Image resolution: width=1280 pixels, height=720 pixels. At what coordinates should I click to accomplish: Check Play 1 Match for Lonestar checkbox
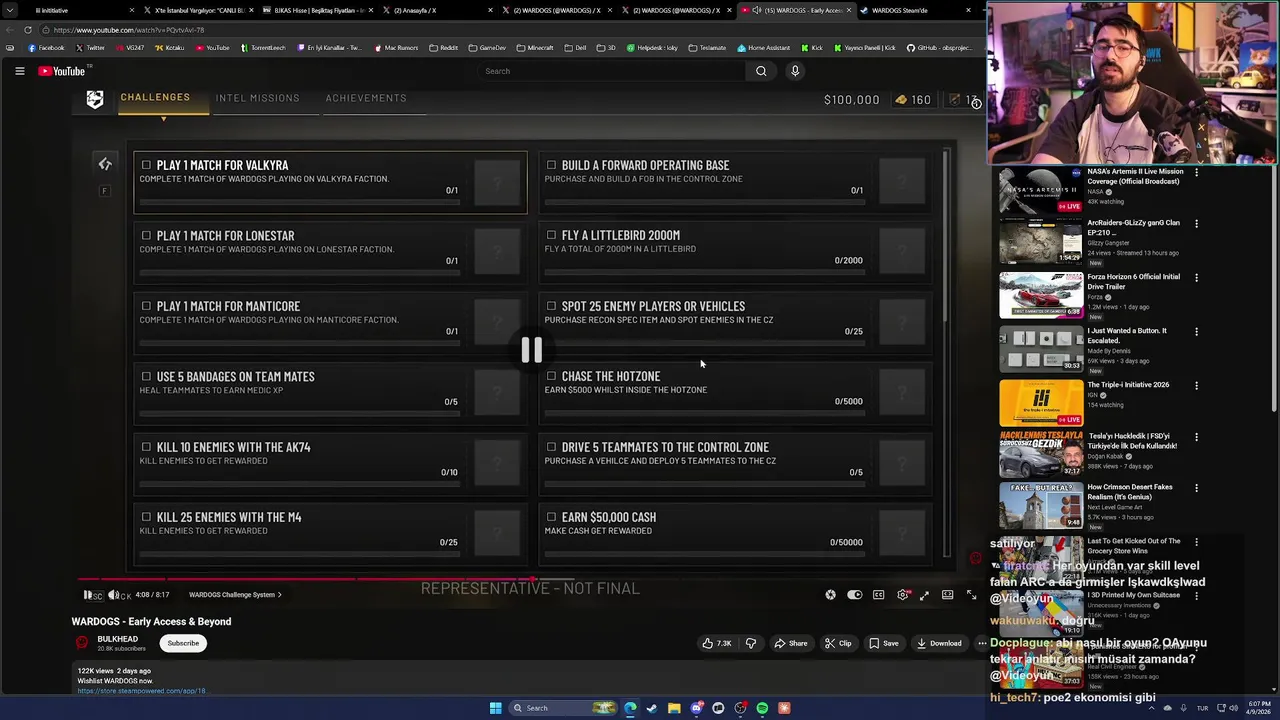click(146, 235)
